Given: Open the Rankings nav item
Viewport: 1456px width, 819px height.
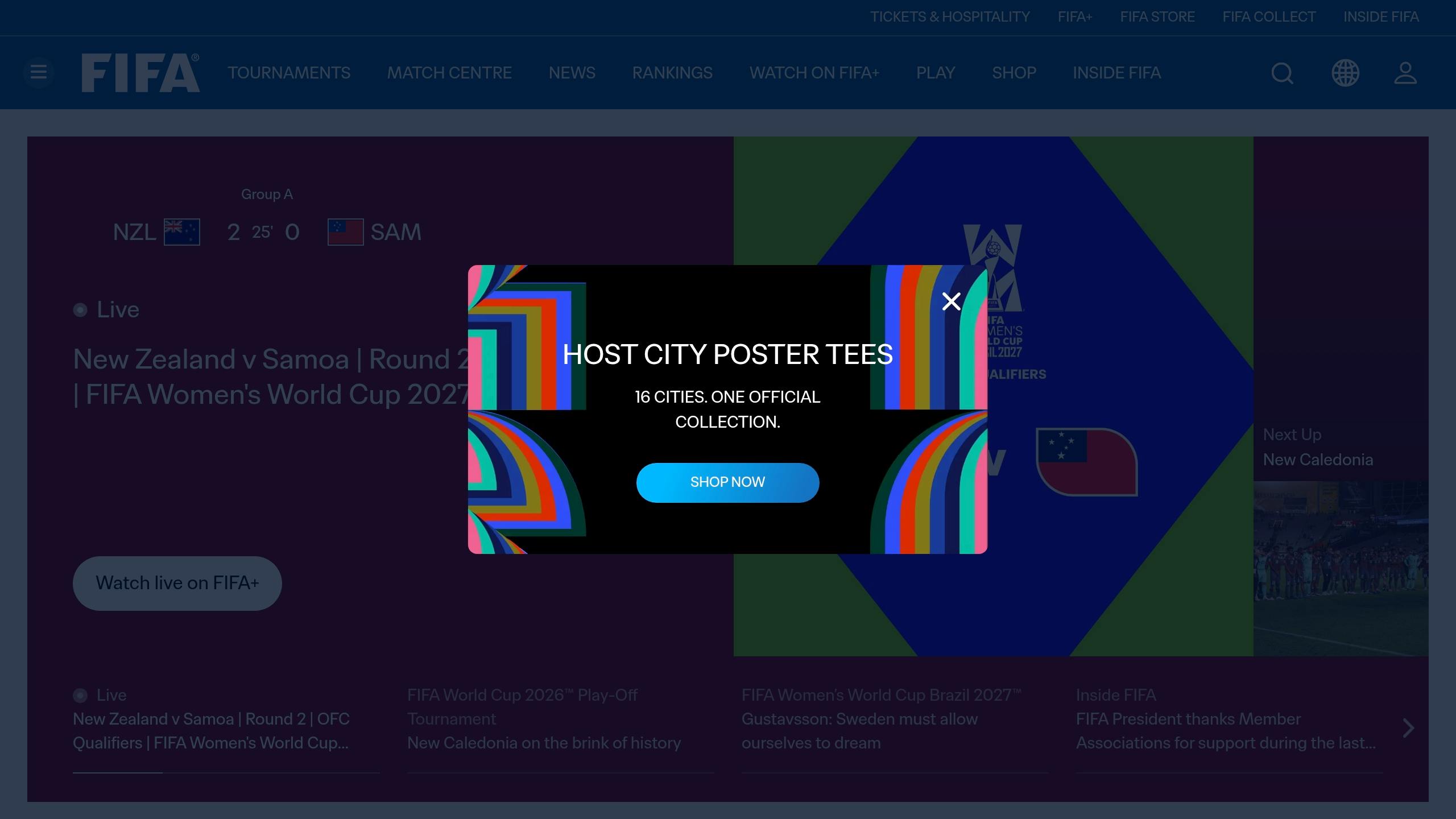Looking at the screenshot, I should [672, 73].
